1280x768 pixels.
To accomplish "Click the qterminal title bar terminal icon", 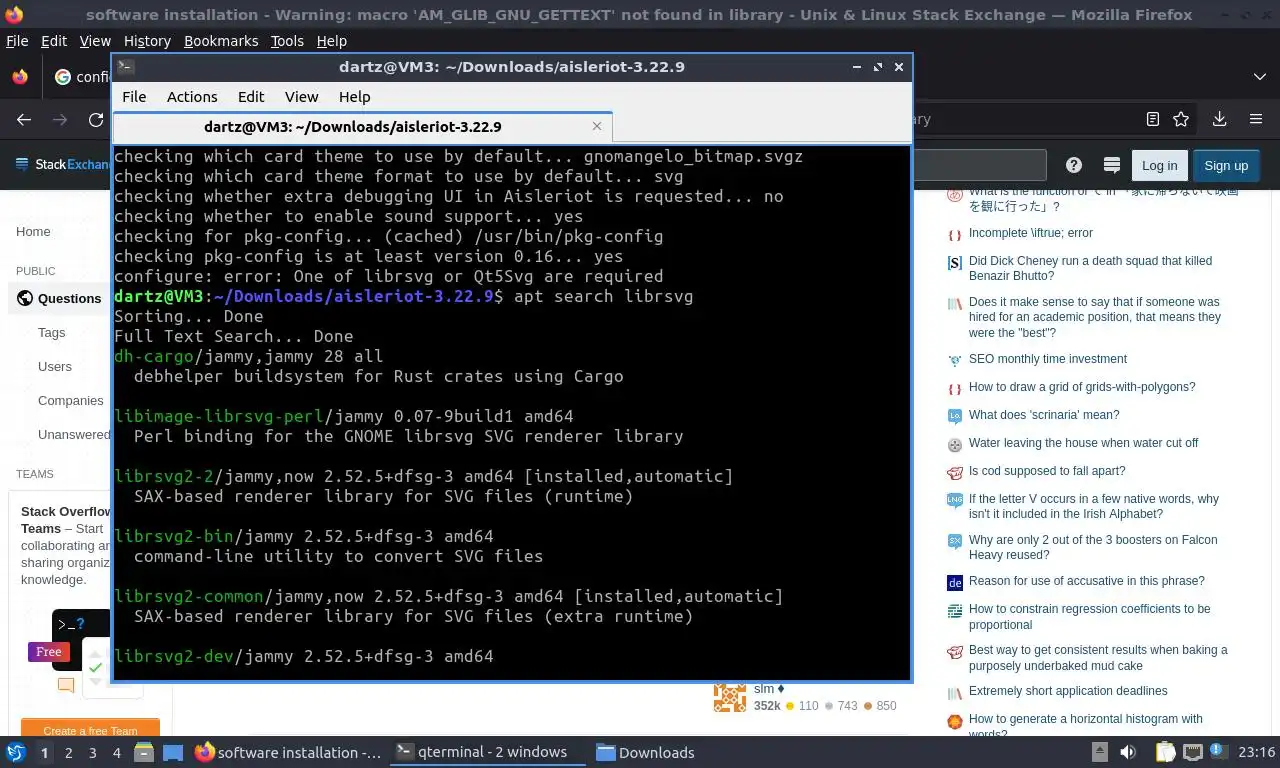I will (125, 67).
